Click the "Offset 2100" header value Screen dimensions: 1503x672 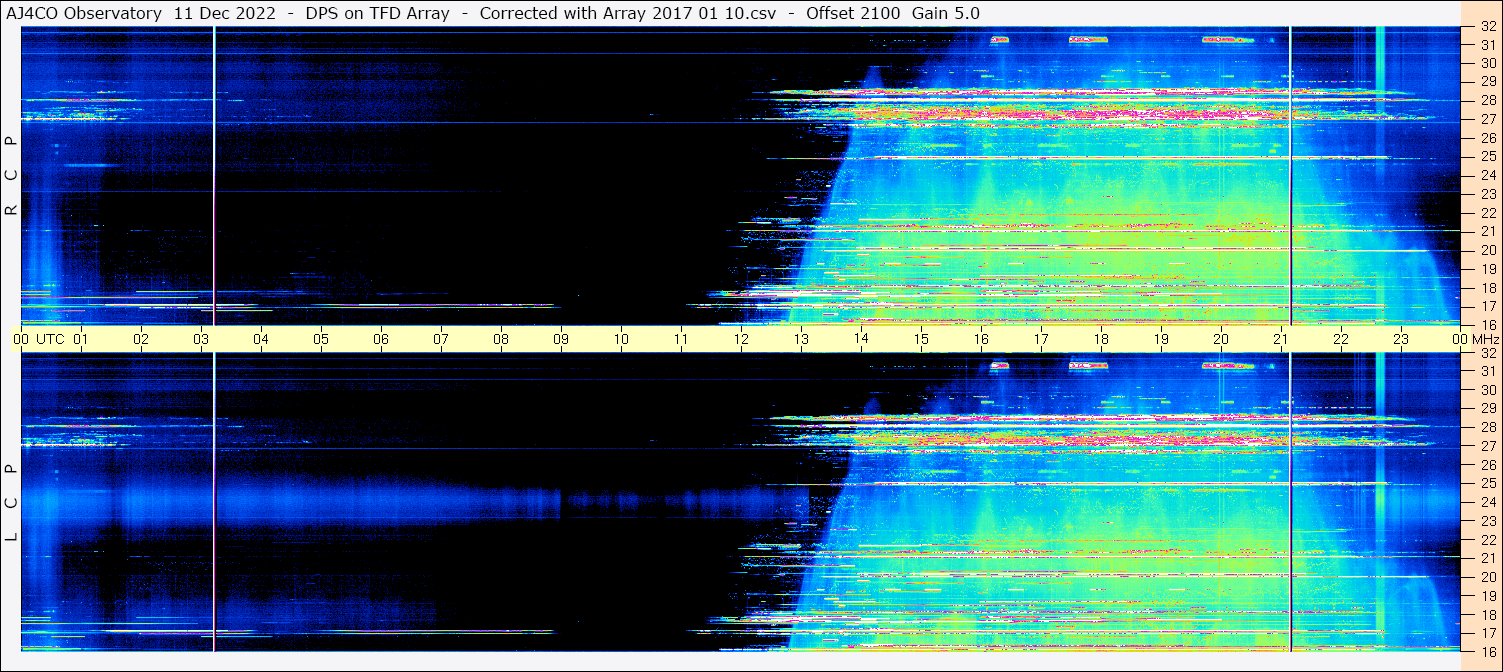[853, 13]
